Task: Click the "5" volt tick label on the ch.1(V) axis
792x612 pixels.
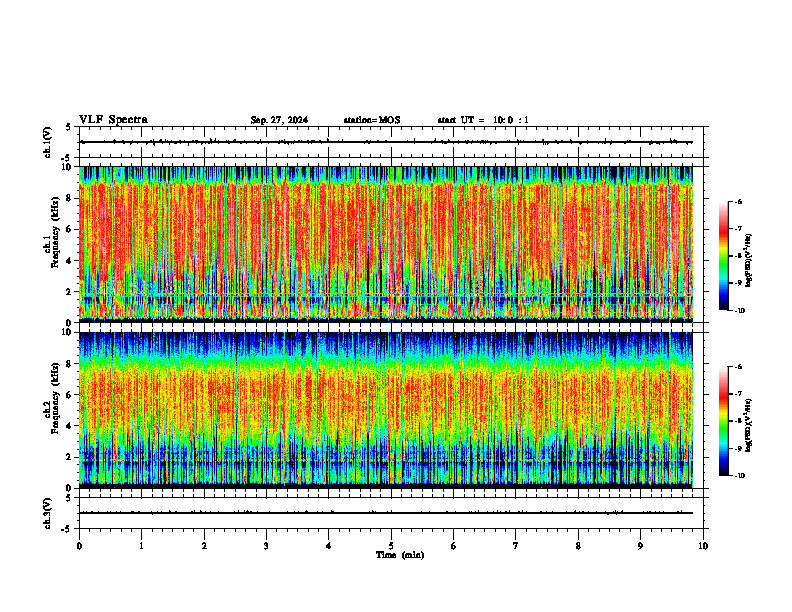Action: pyautogui.click(x=68, y=128)
